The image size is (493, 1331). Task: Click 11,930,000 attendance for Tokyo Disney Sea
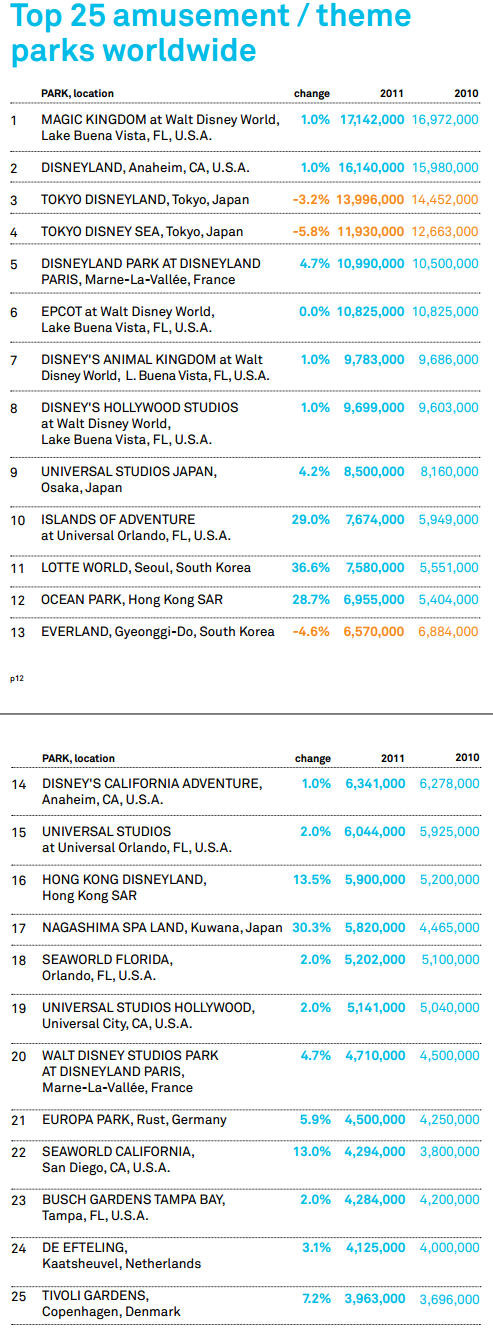pos(371,232)
